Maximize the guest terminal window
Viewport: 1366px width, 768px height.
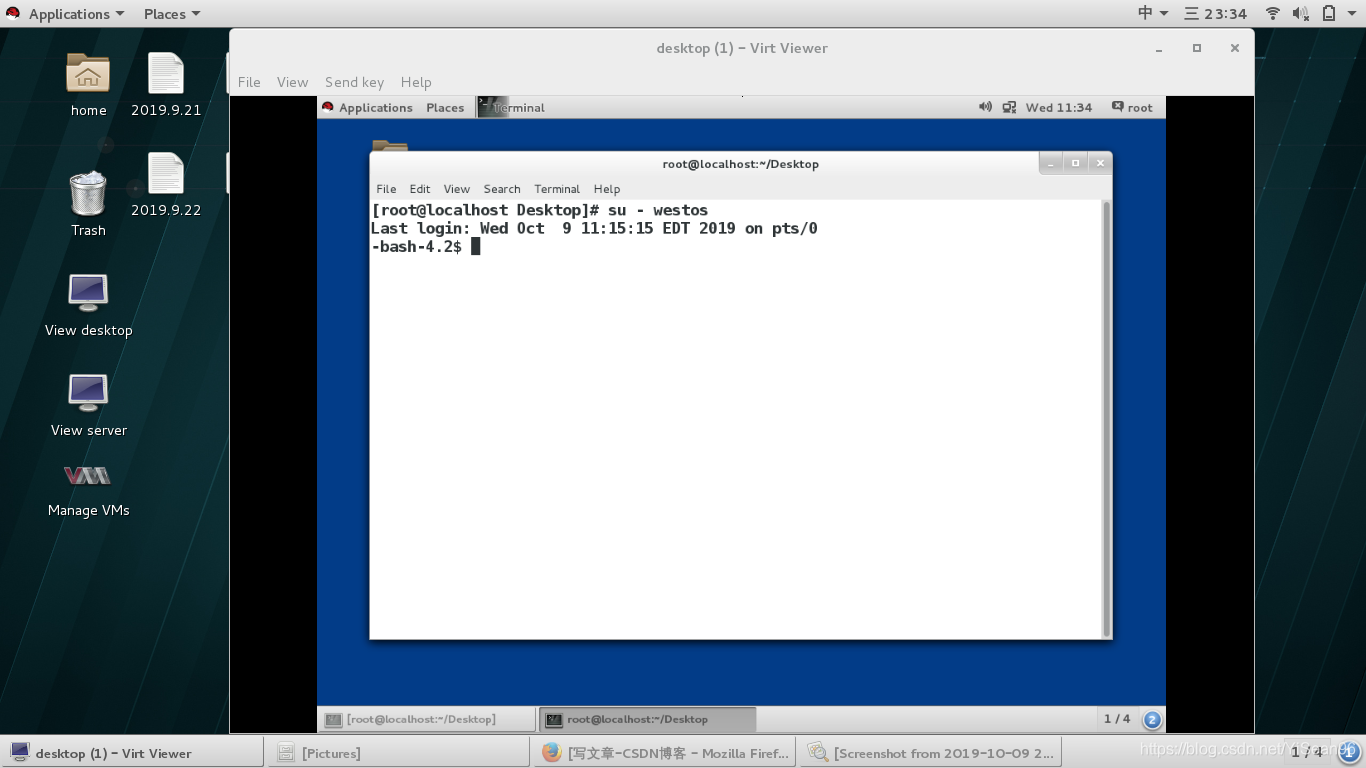point(1075,163)
